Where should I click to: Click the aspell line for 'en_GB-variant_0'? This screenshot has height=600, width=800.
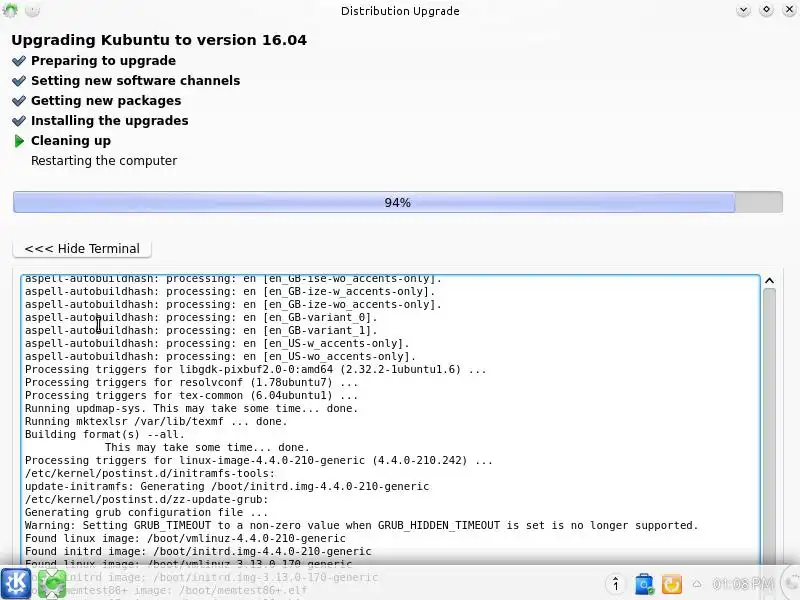click(x=201, y=317)
